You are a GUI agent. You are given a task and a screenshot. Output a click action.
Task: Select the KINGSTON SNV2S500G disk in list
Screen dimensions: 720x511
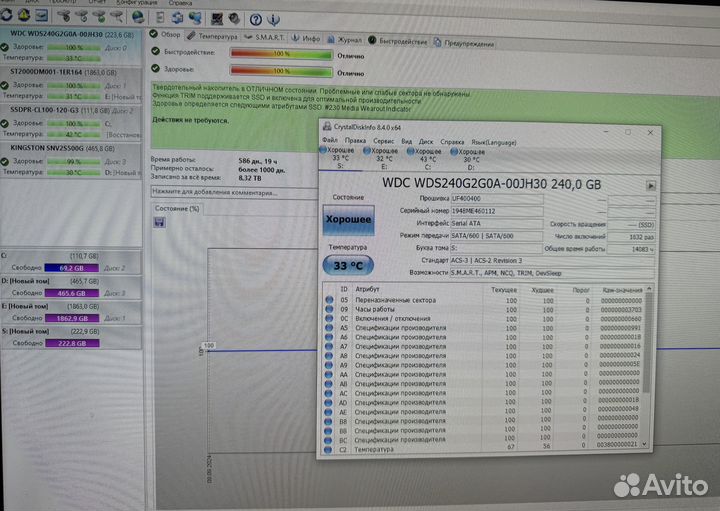71,160
